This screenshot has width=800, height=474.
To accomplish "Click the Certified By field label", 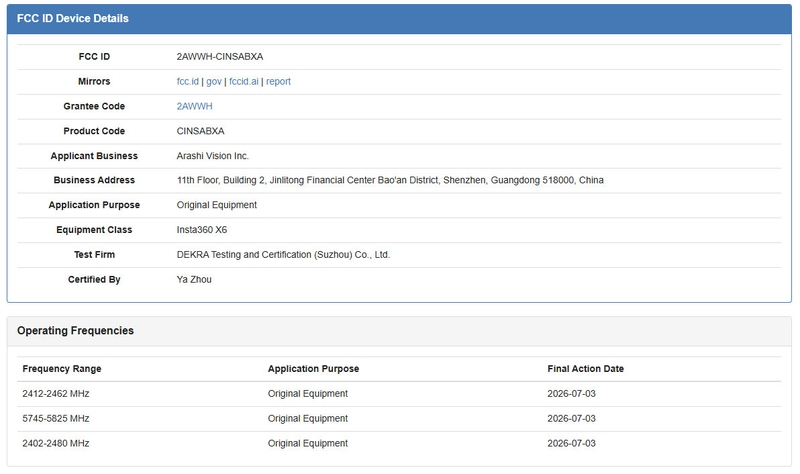I will pos(94,280).
